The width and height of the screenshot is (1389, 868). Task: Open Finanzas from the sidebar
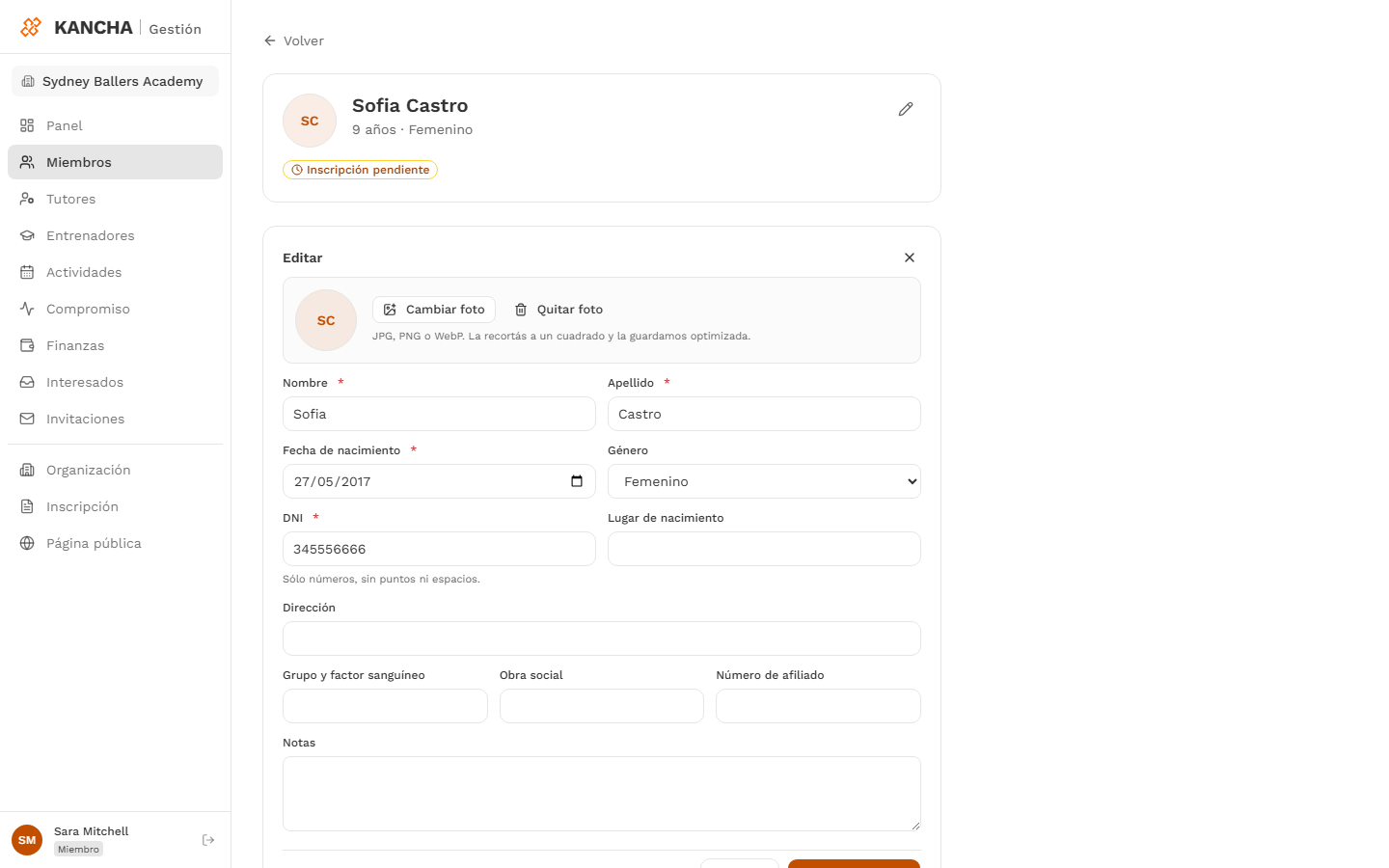tap(115, 345)
